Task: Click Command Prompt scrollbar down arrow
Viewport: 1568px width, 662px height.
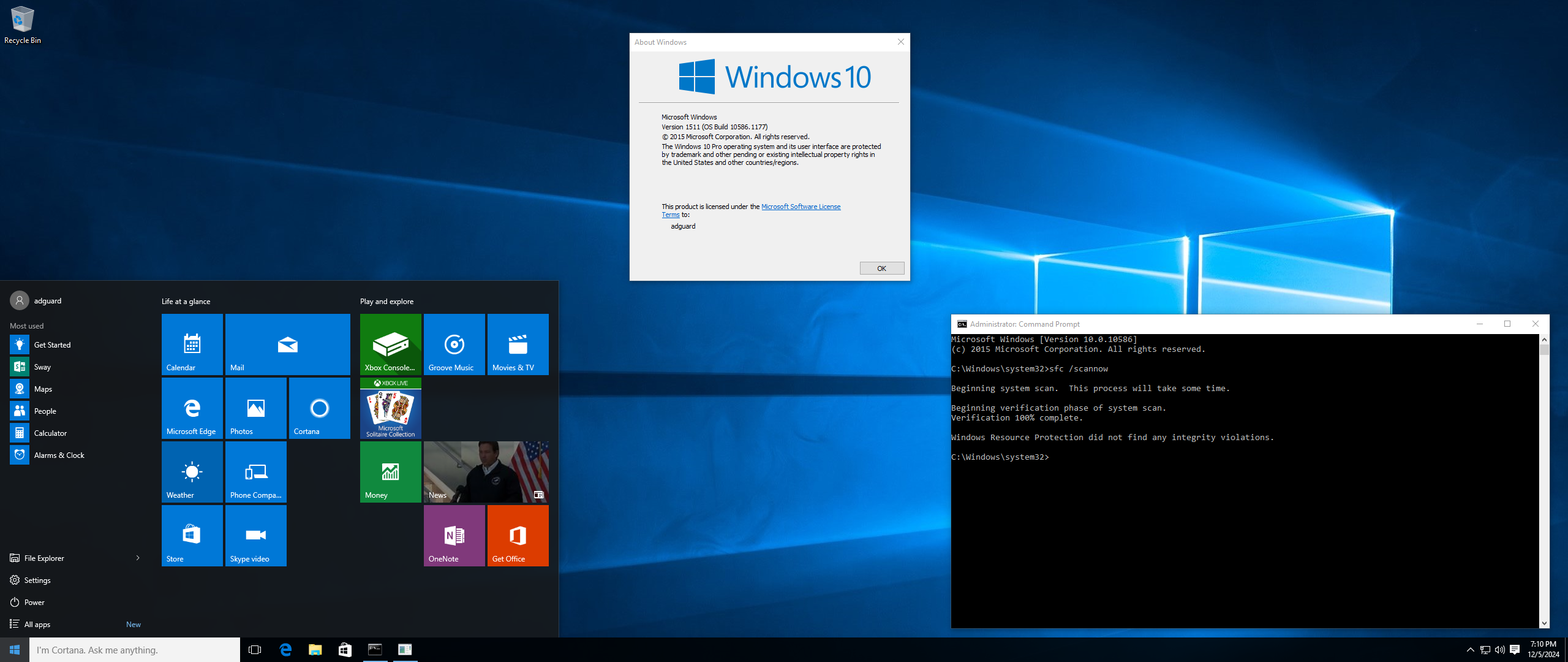Action: 1543,623
